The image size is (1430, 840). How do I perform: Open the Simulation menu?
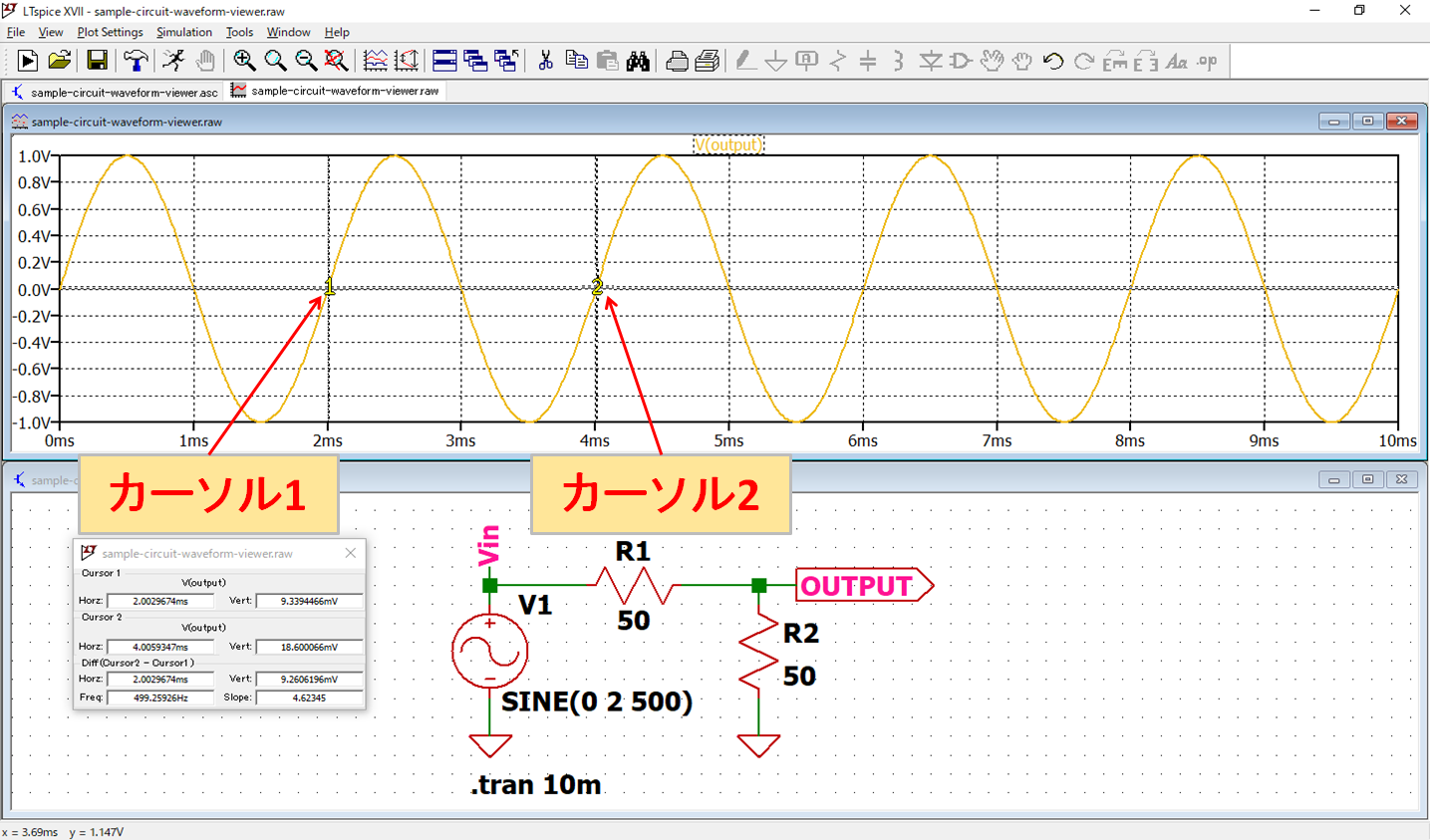point(184,32)
